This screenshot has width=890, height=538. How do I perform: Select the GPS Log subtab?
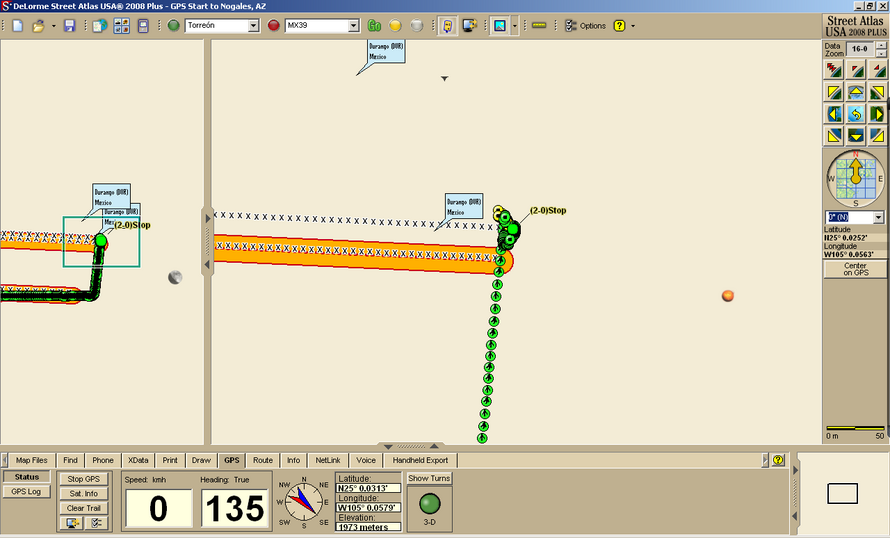(27, 491)
